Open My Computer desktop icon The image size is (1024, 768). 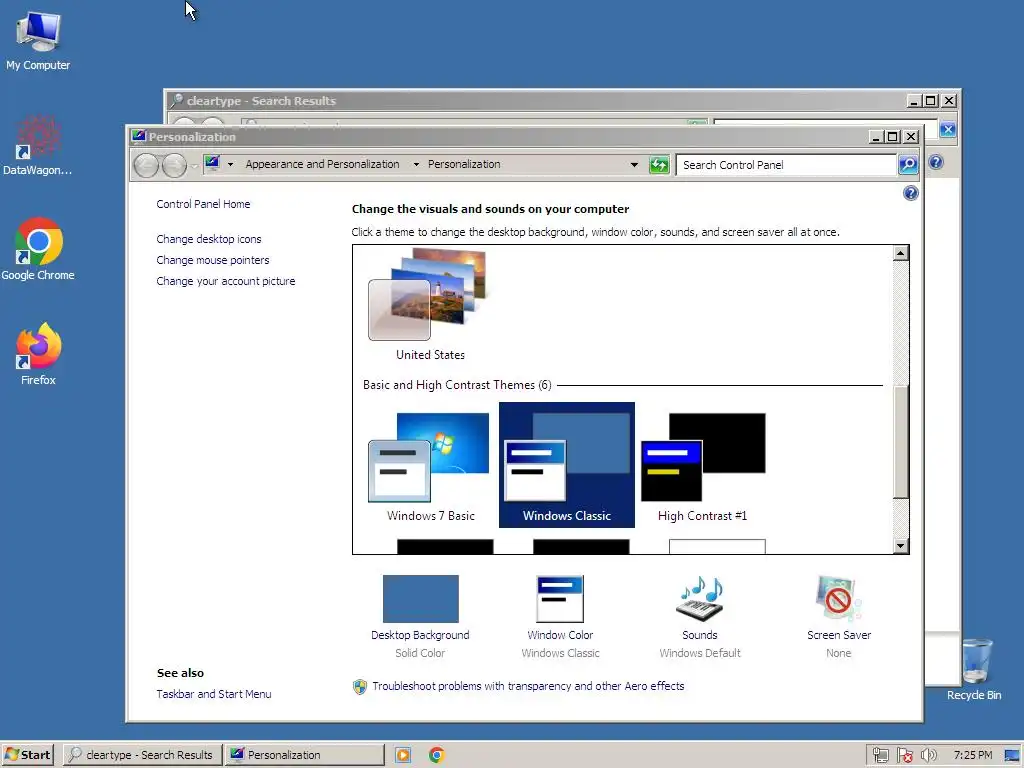point(38,40)
